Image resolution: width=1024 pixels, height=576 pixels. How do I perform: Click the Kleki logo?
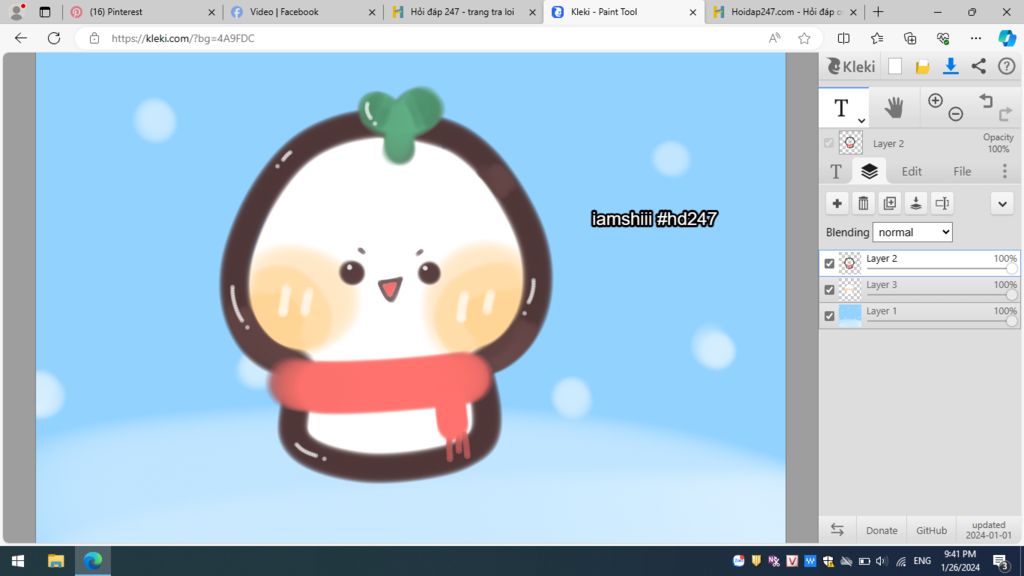click(x=851, y=67)
